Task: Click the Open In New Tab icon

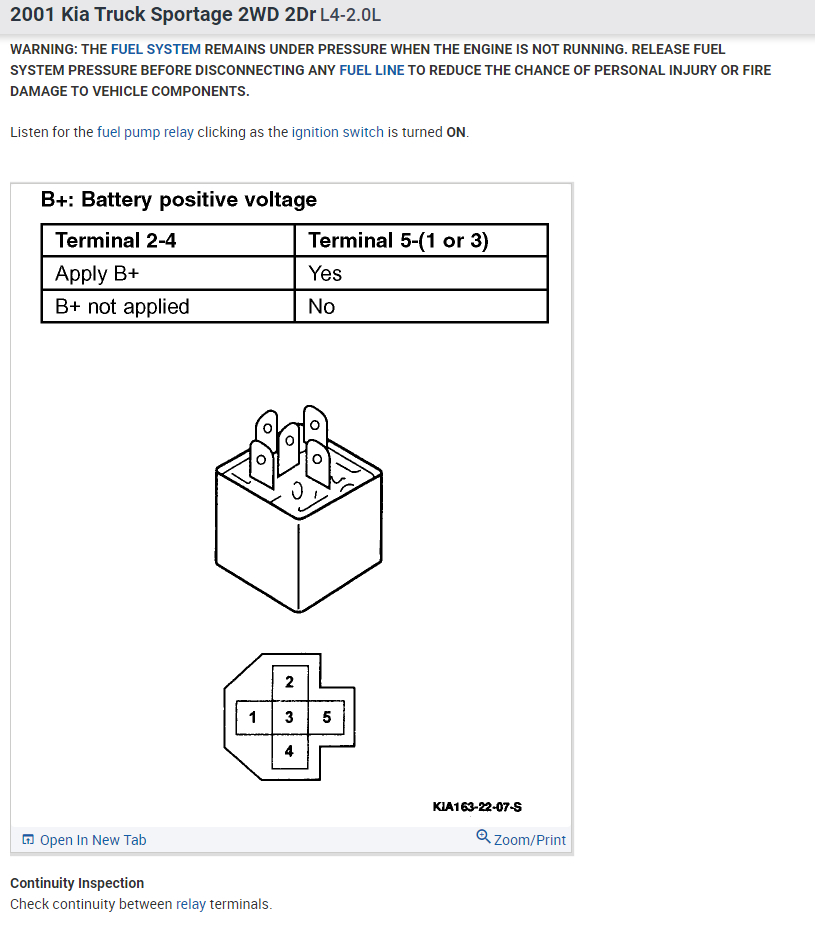Action: [28, 840]
